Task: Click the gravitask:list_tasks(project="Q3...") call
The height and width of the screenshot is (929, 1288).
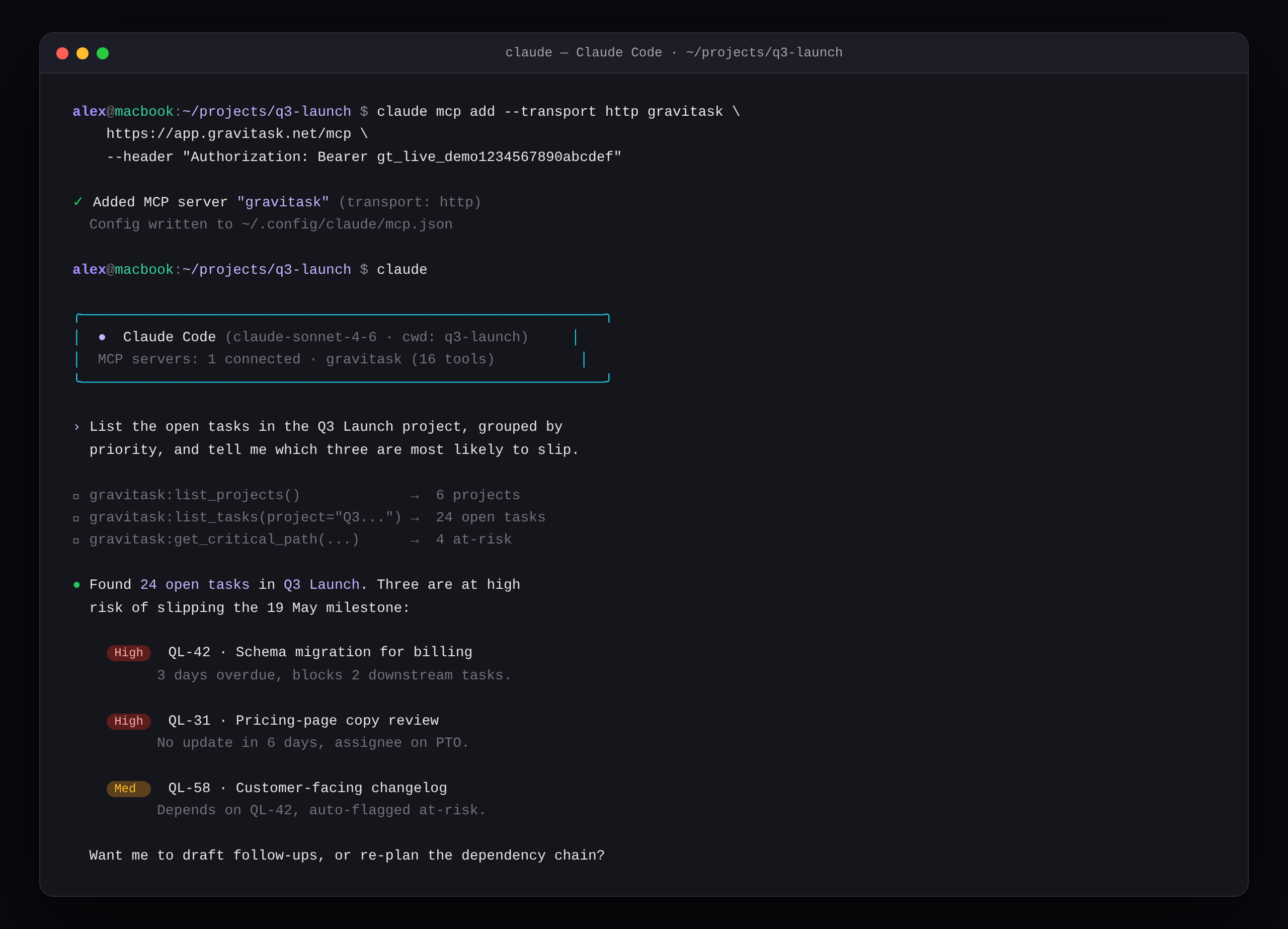Action: coord(246,517)
